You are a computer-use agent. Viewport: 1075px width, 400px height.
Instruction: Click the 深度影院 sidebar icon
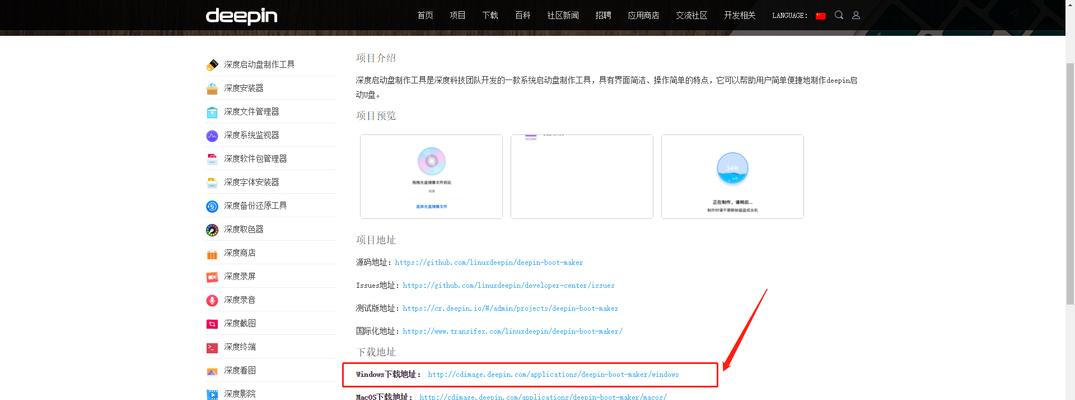coord(212,394)
